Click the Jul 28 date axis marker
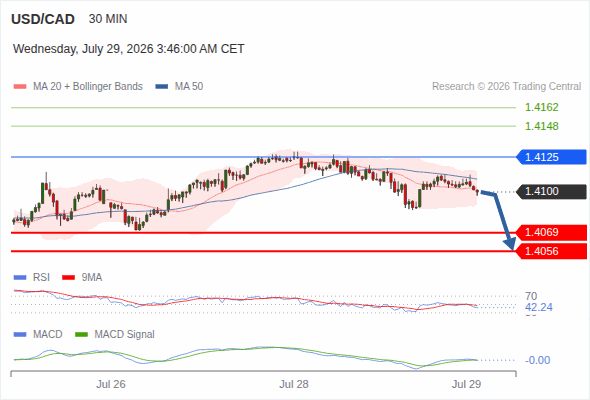The height and width of the screenshot is (400, 590). tap(294, 384)
